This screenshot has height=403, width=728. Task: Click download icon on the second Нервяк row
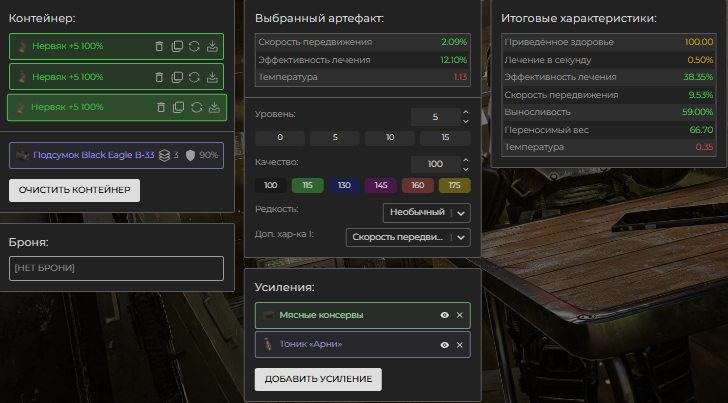click(213, 77)
